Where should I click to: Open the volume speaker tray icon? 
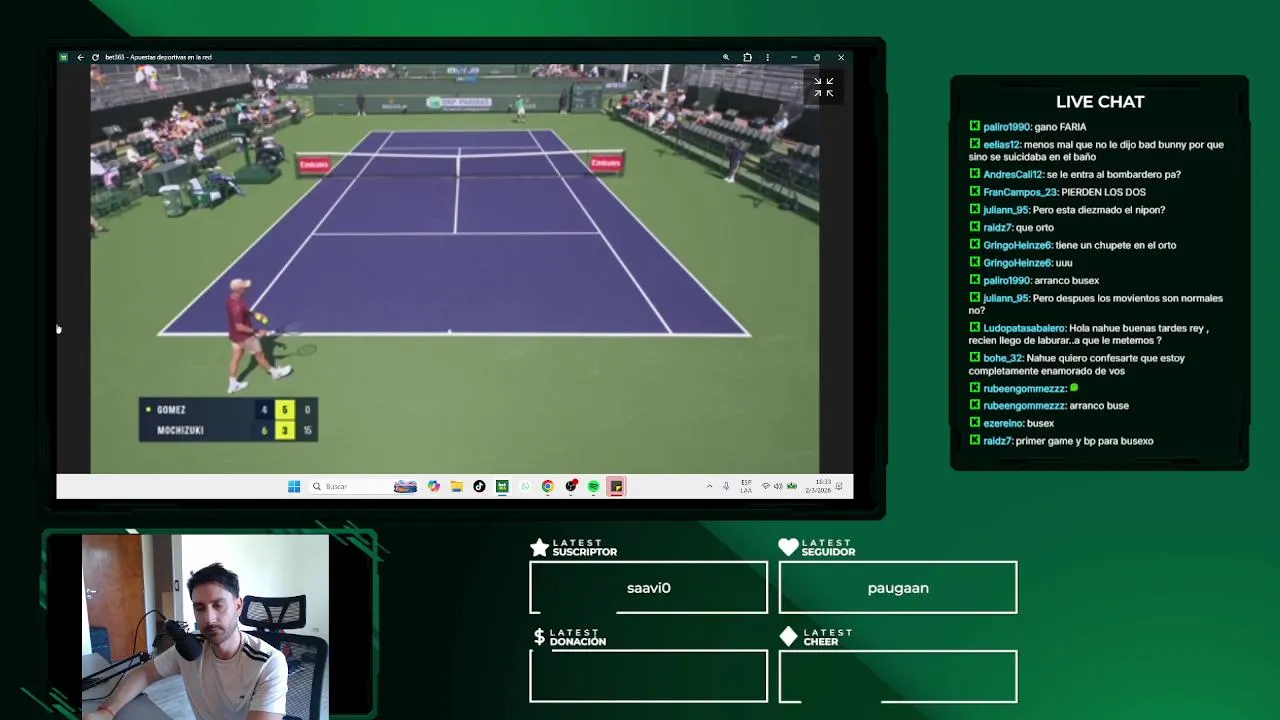[778, 486]
